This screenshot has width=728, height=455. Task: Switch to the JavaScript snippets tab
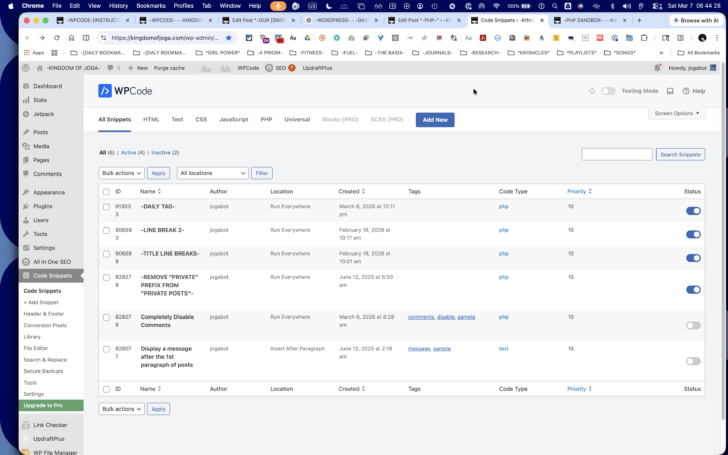234,119
